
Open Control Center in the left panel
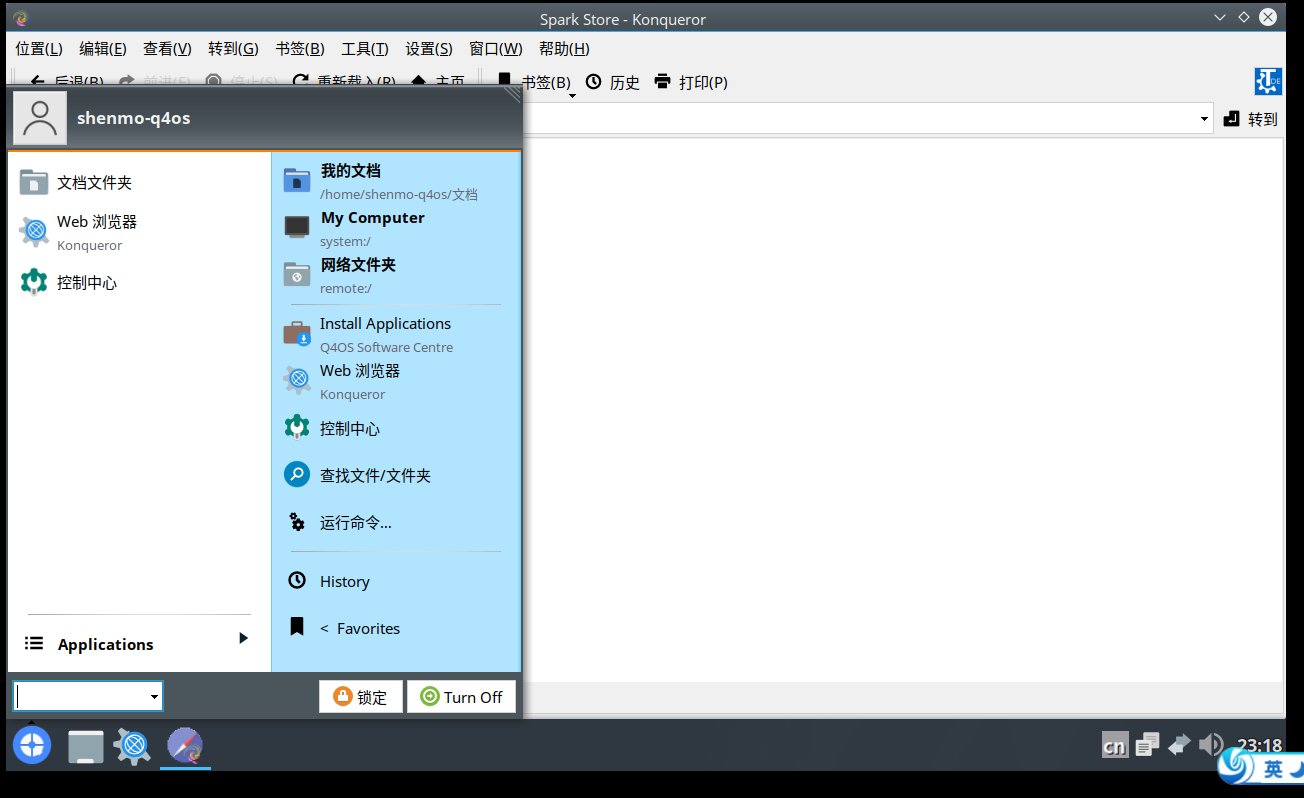pos(86,283)
